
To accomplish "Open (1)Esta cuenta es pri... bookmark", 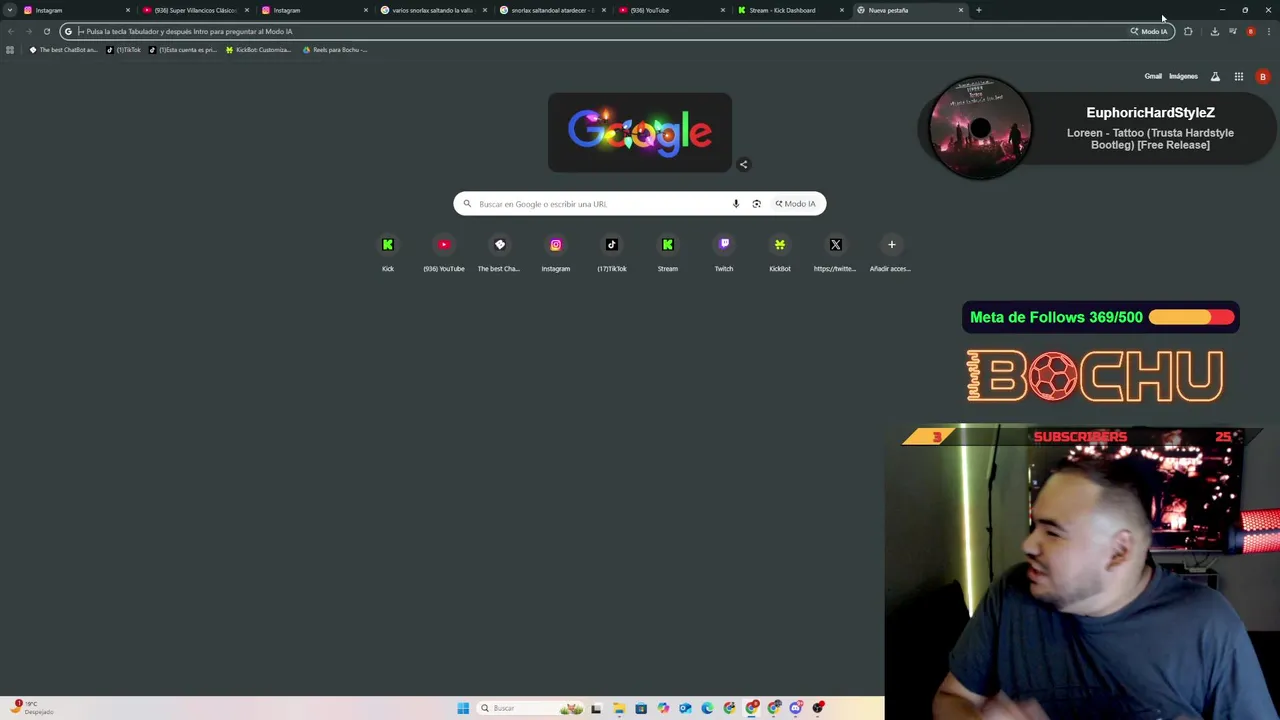I will point(183,50).
